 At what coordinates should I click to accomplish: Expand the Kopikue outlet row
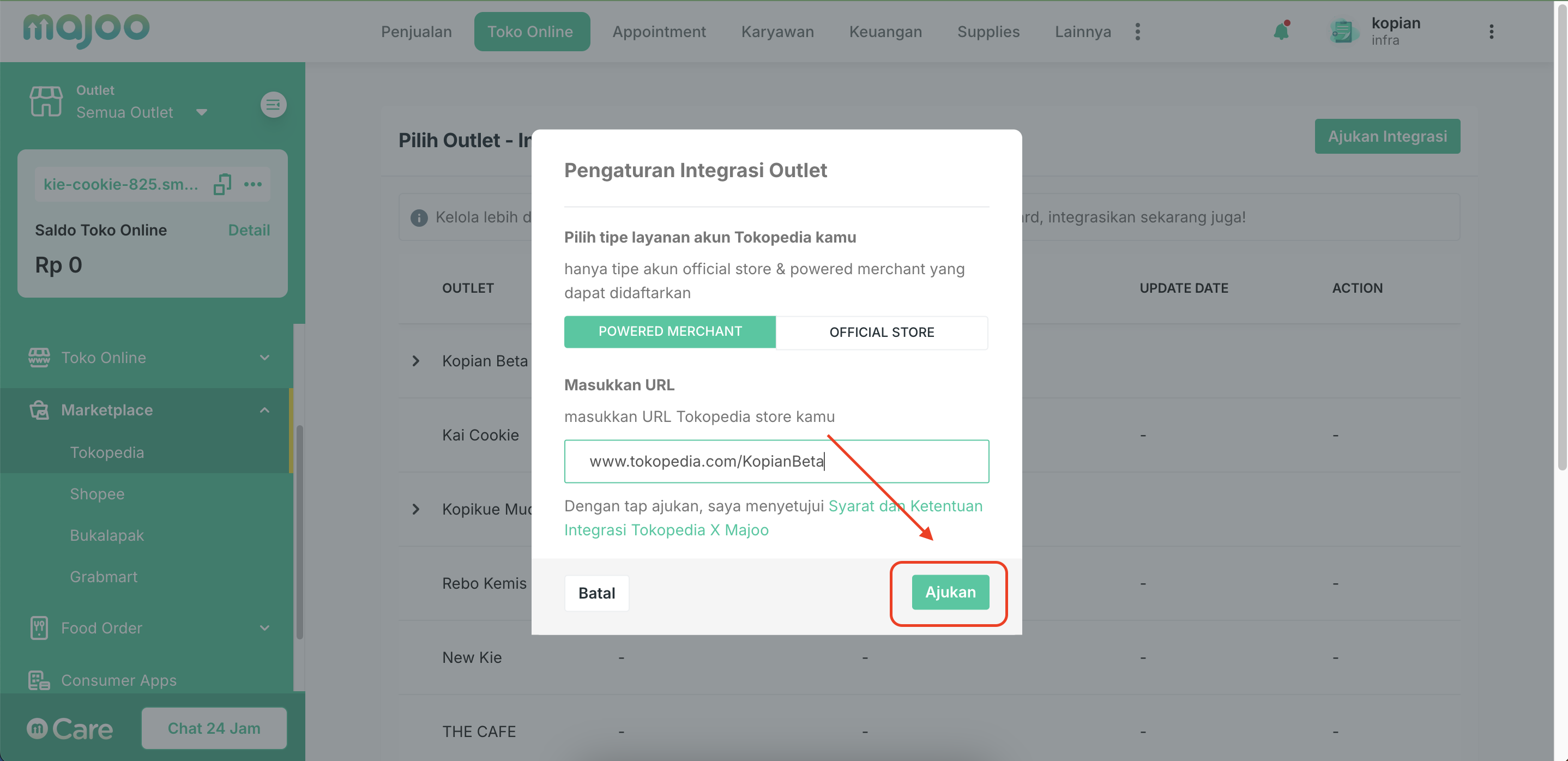(416, 509)
